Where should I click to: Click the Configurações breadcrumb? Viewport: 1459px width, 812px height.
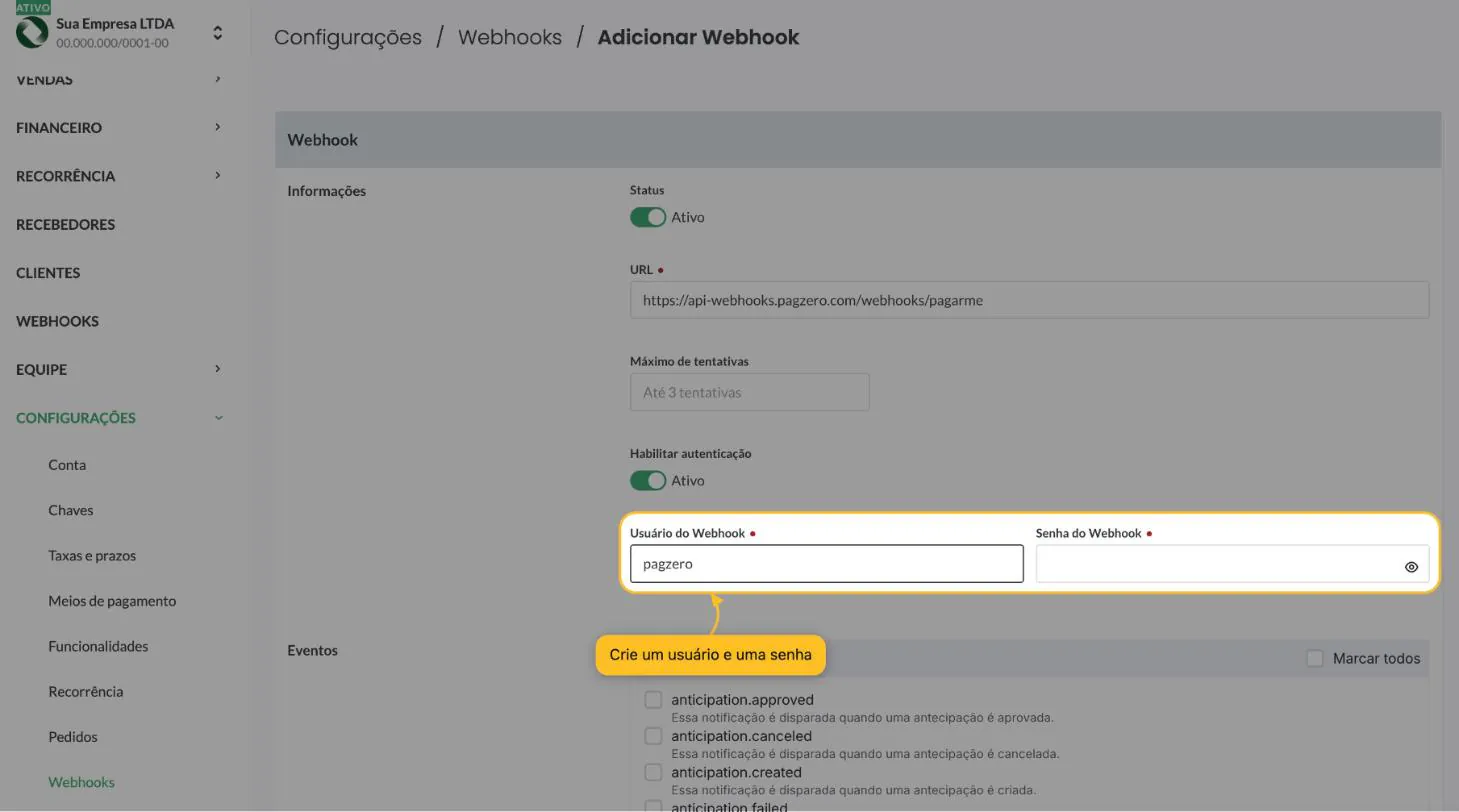click(348, 37)
